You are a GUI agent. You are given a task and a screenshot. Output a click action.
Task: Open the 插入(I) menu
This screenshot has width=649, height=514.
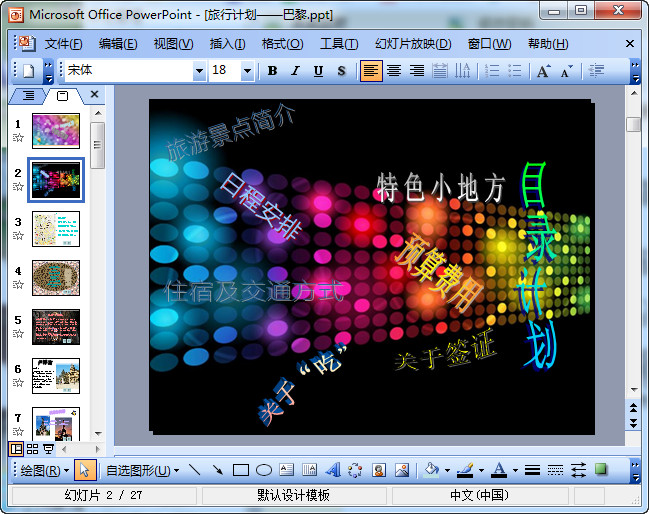coord(227,44)
